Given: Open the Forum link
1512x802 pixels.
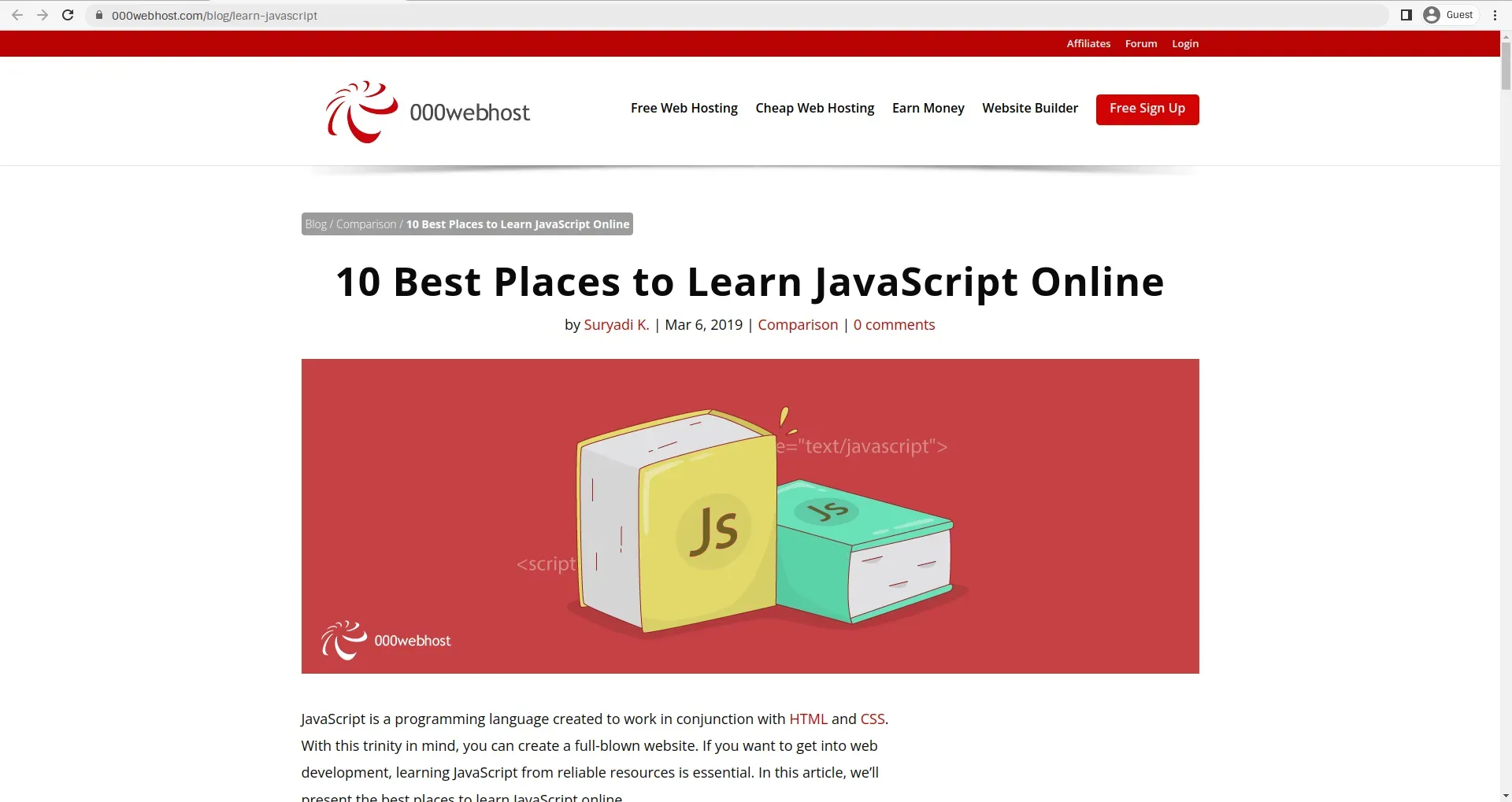Looking at the screenshot, I should click(1141, 43).
